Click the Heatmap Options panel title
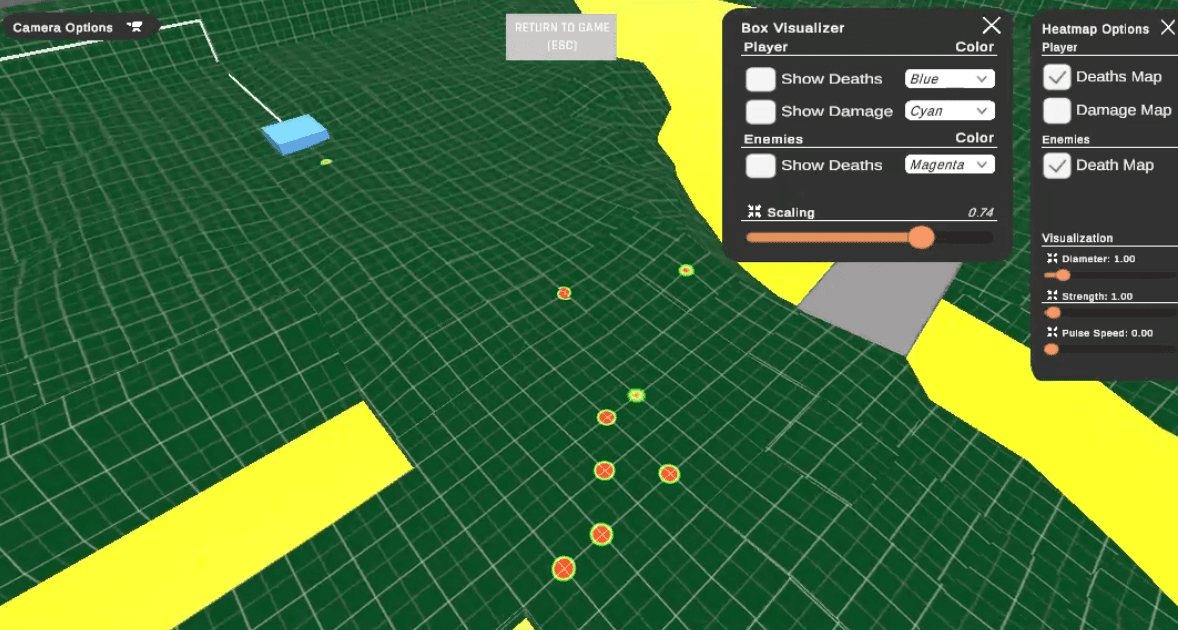 click(1095, 29)
